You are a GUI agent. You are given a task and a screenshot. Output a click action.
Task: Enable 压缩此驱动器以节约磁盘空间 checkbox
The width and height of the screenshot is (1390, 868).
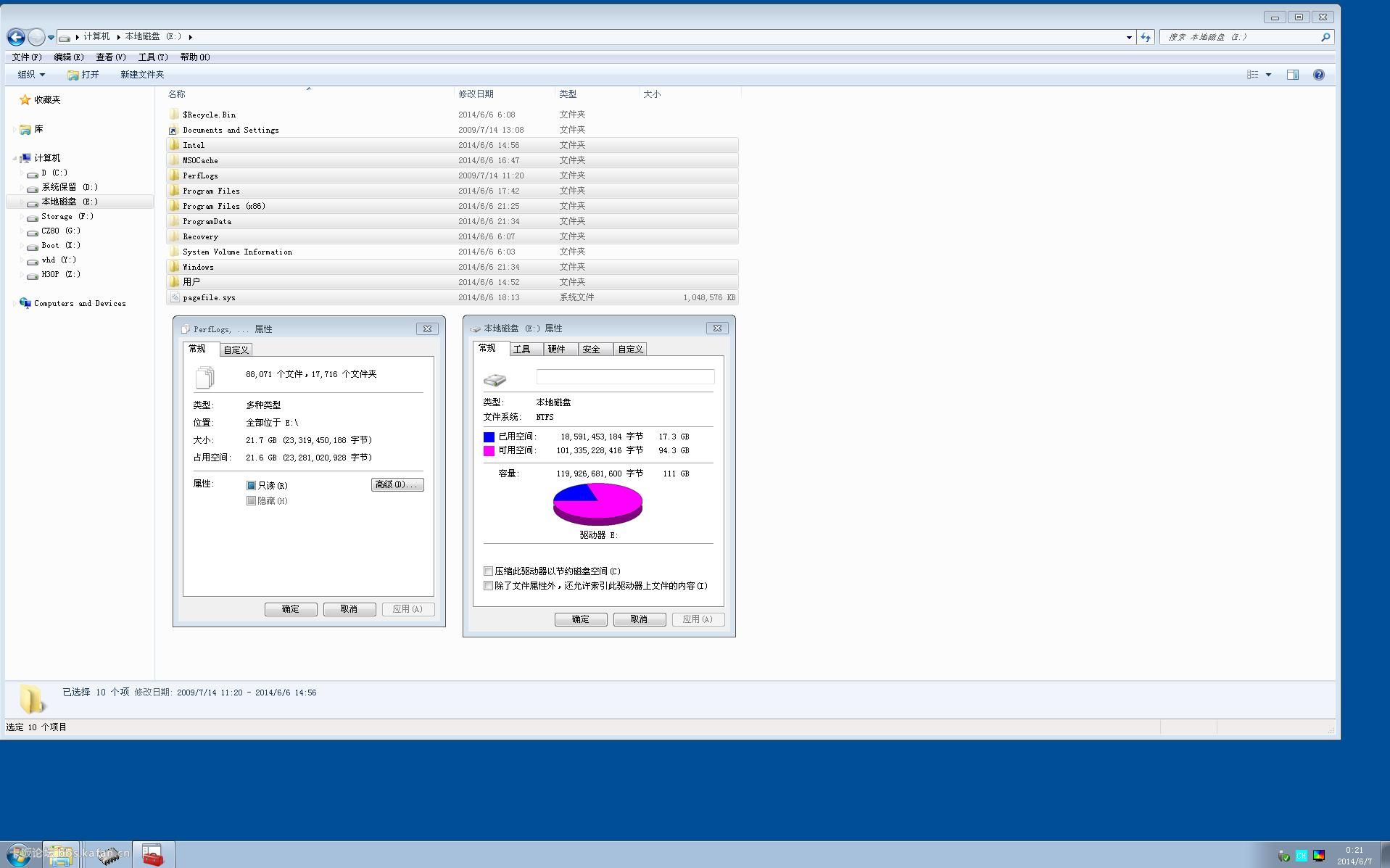pos(489,571)
